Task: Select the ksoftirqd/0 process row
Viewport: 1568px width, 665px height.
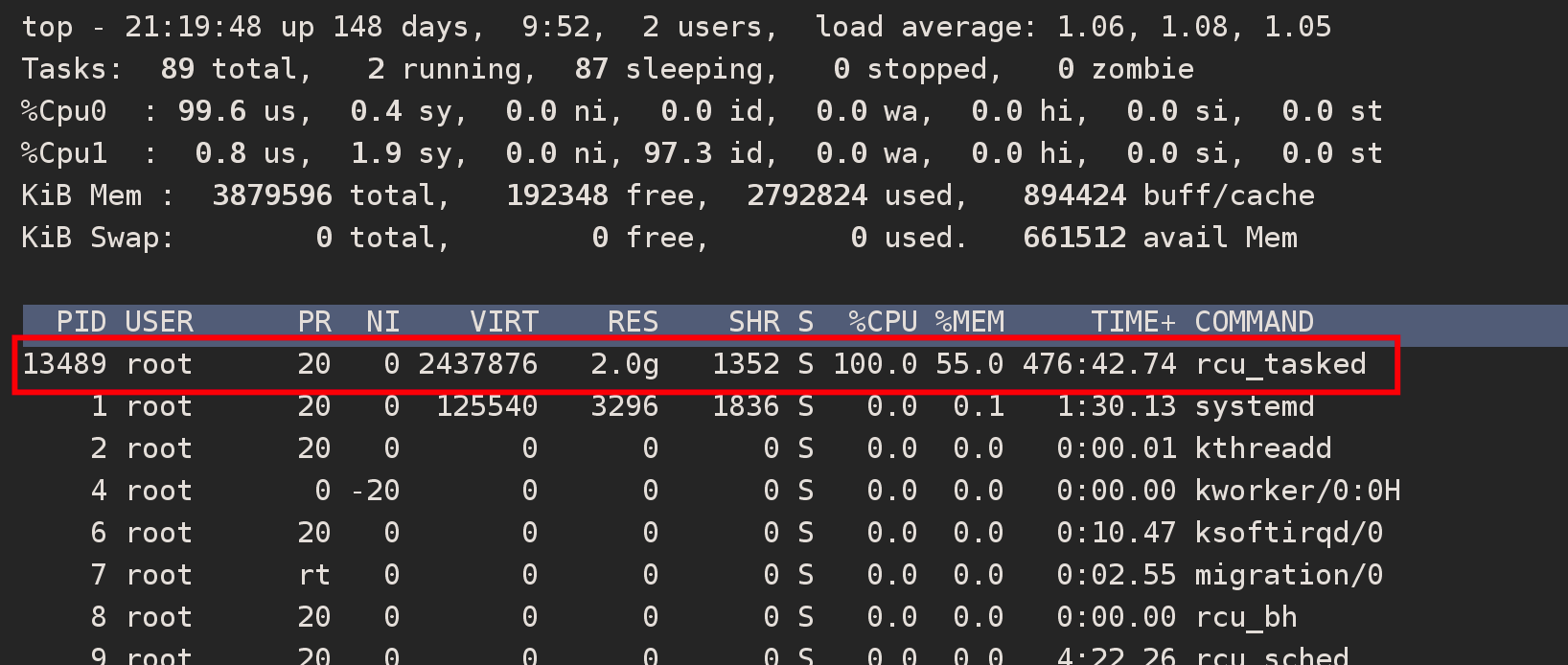Action: [x=1288, y=533]
